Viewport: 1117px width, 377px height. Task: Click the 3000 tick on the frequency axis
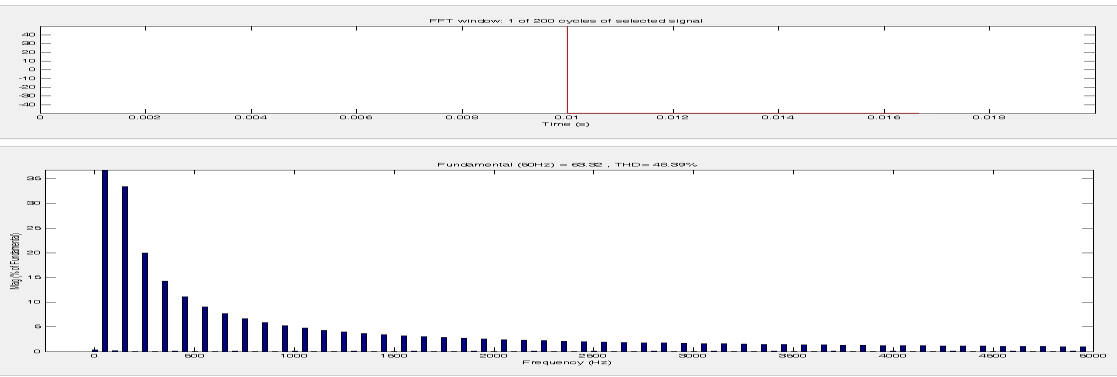point(692,356)
